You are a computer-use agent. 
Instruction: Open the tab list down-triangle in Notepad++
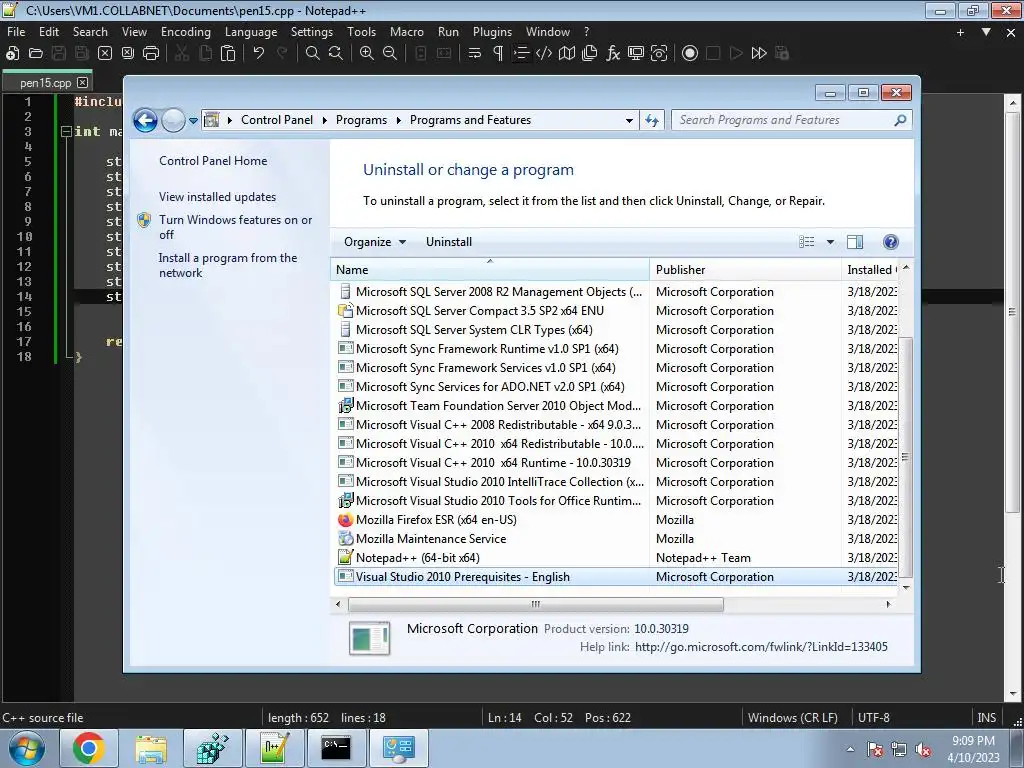(986, 31)
